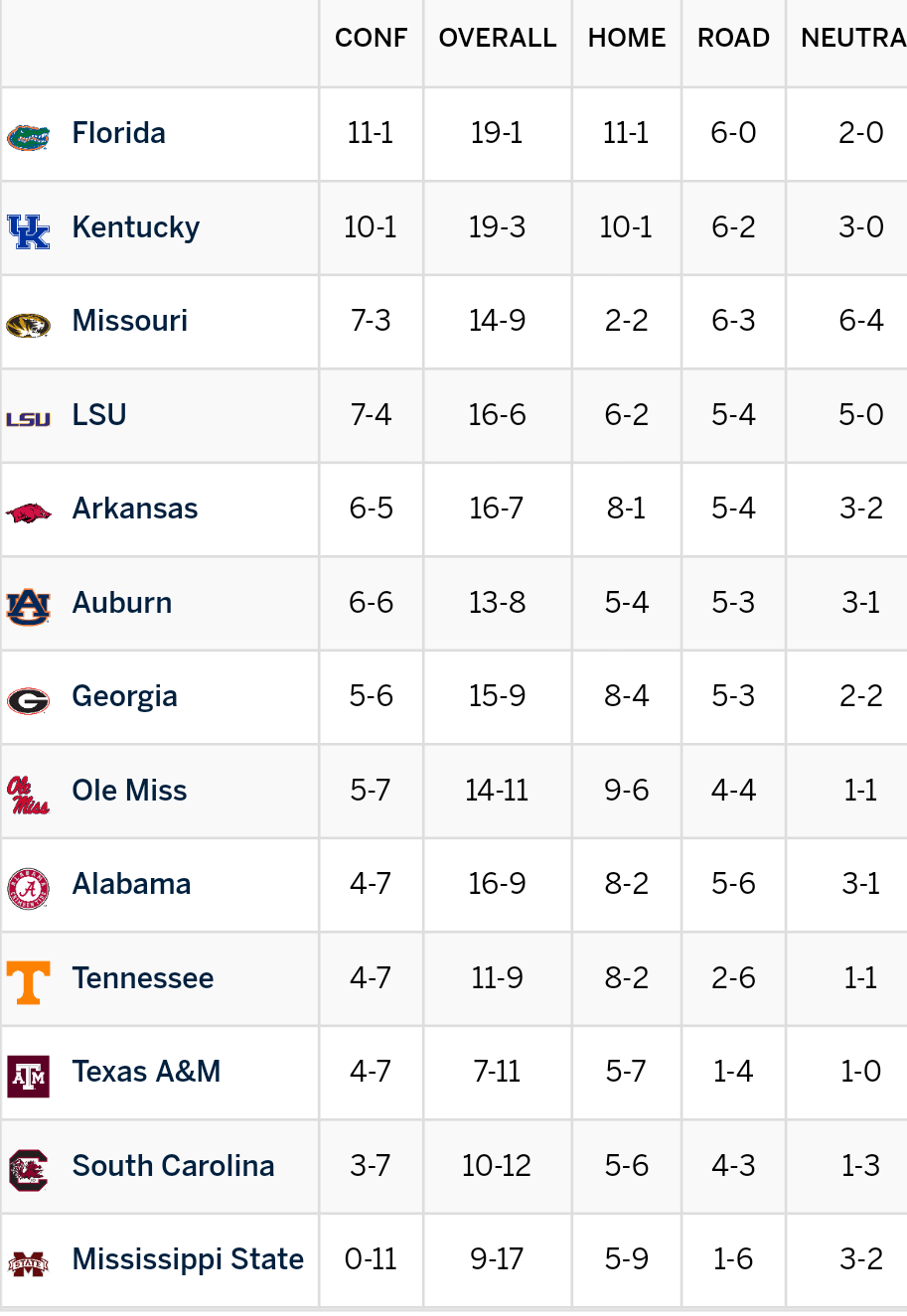The height and width of the screenshot is (1316, 907).
Task: Click the Tennessee T logo icon
Action: pyautogui.click(x=28, y=981)
